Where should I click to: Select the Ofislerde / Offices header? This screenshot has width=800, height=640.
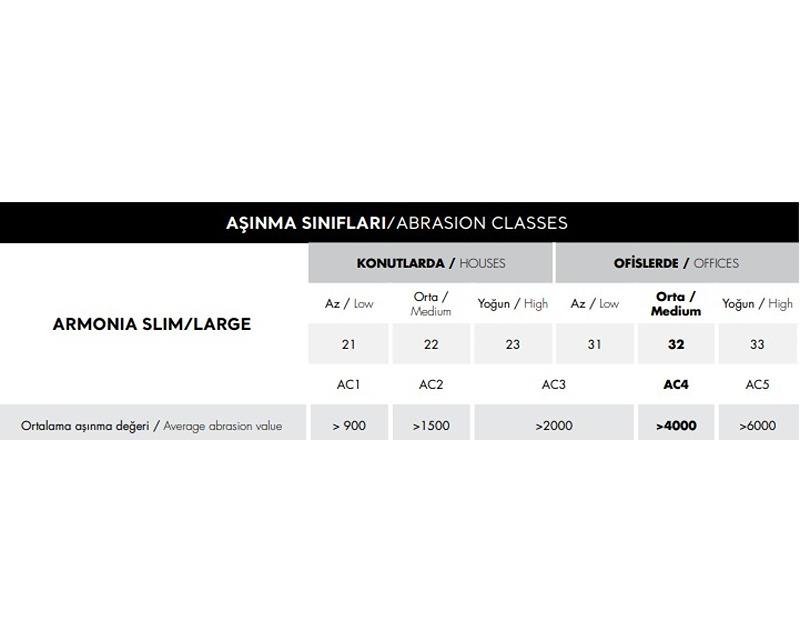(x=677, y=263)
